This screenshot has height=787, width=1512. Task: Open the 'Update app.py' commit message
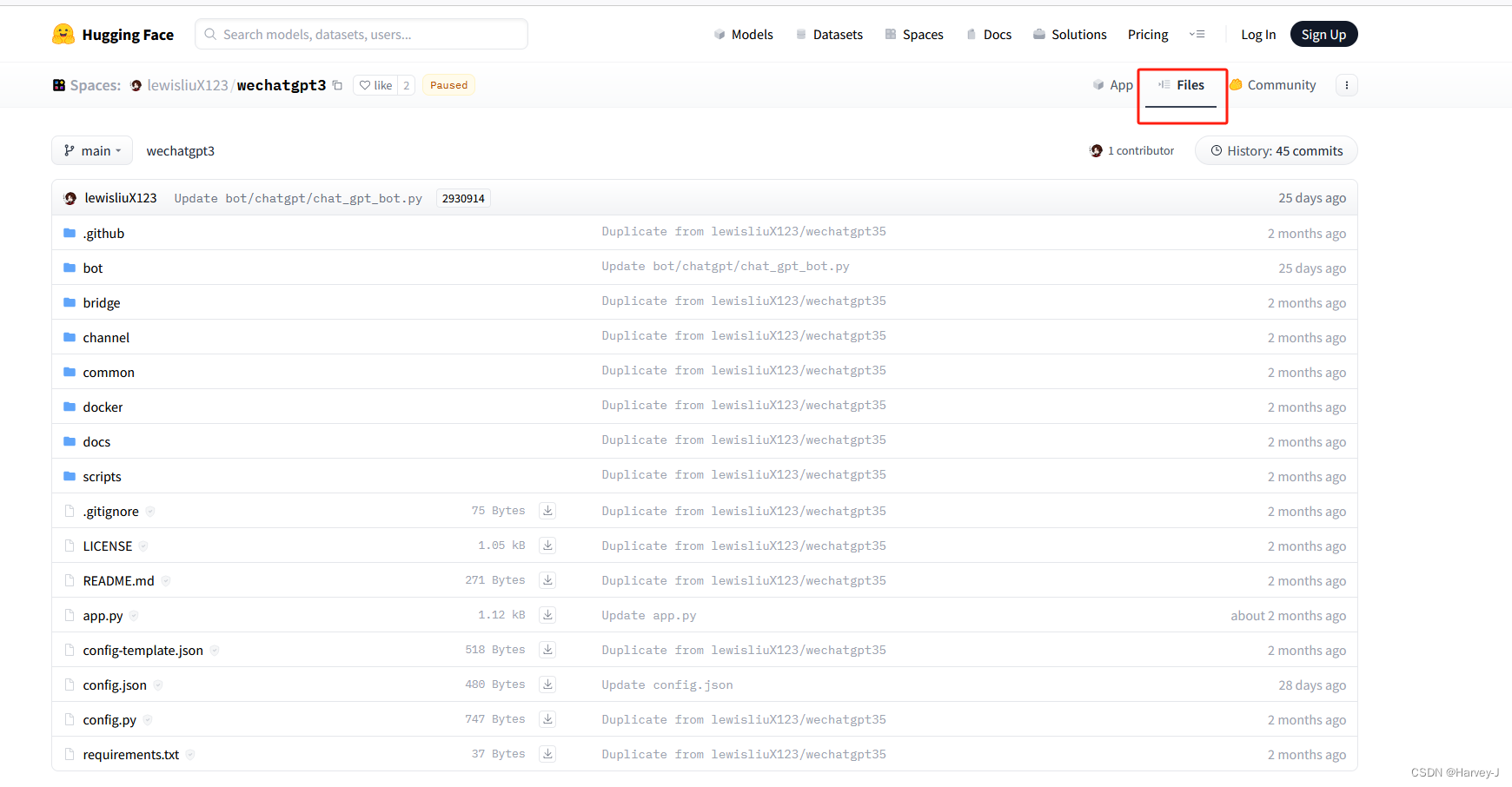[x=649, y=615]
